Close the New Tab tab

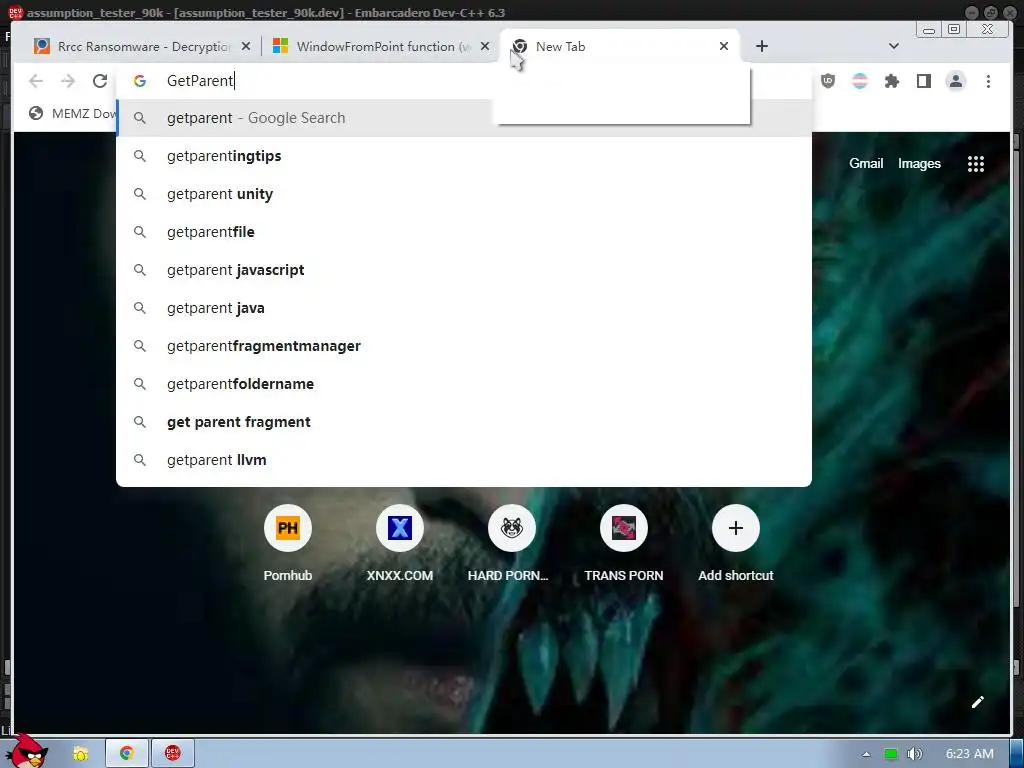click(x=724, y=46)
